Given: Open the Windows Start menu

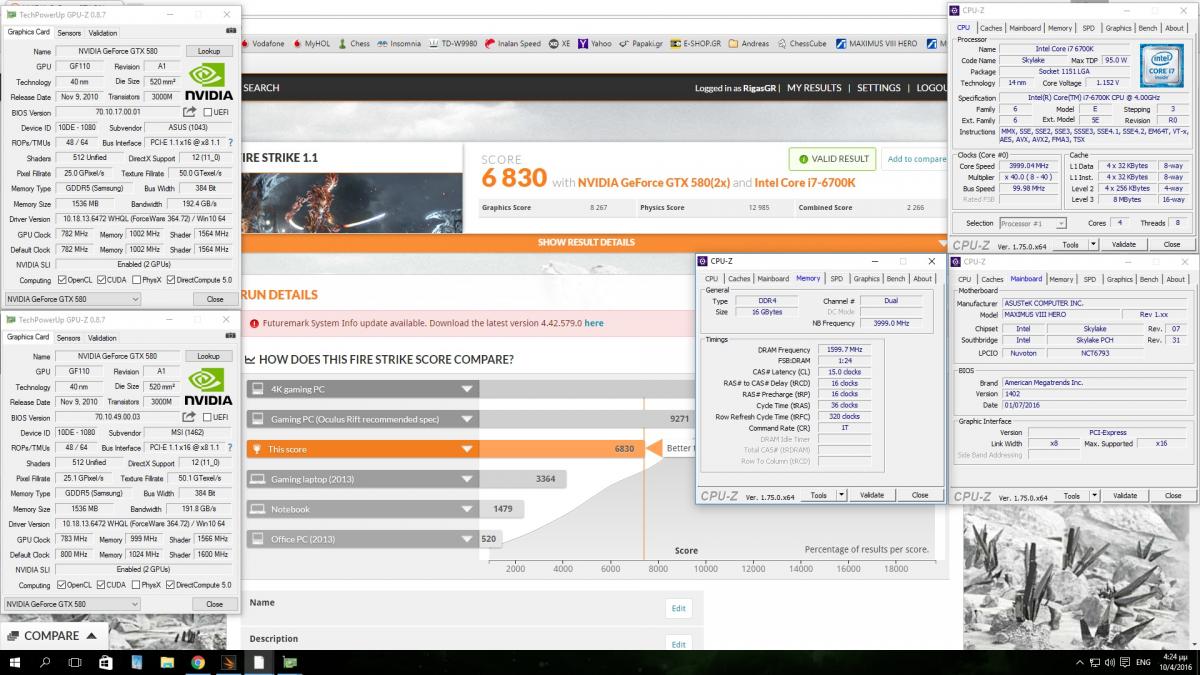Looking at the screenshot, I should (x=14, y=662).
